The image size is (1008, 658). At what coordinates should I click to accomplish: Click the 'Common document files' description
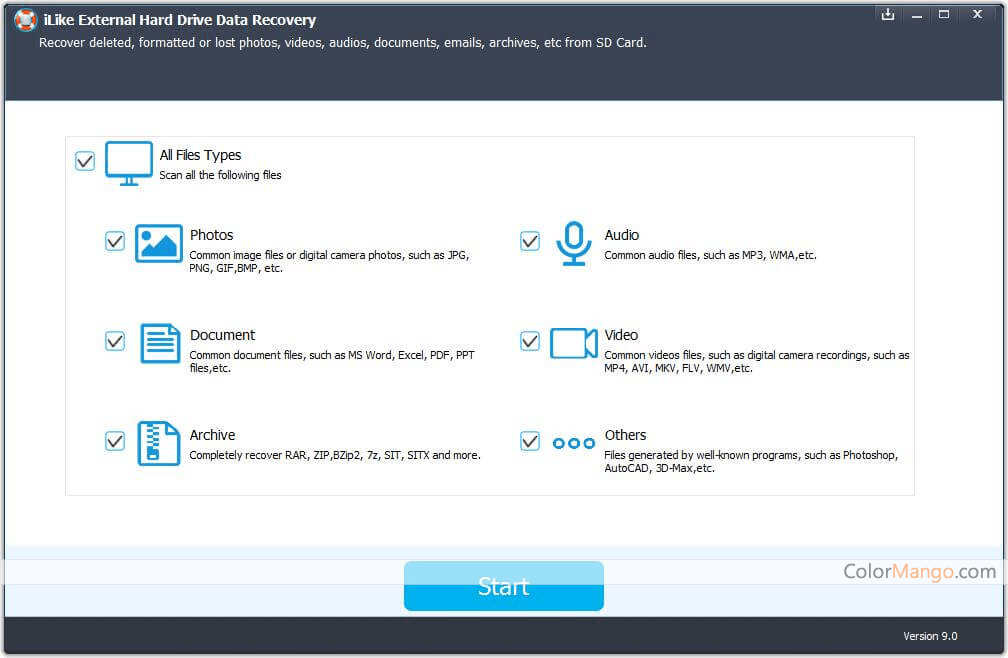(332, 361)
